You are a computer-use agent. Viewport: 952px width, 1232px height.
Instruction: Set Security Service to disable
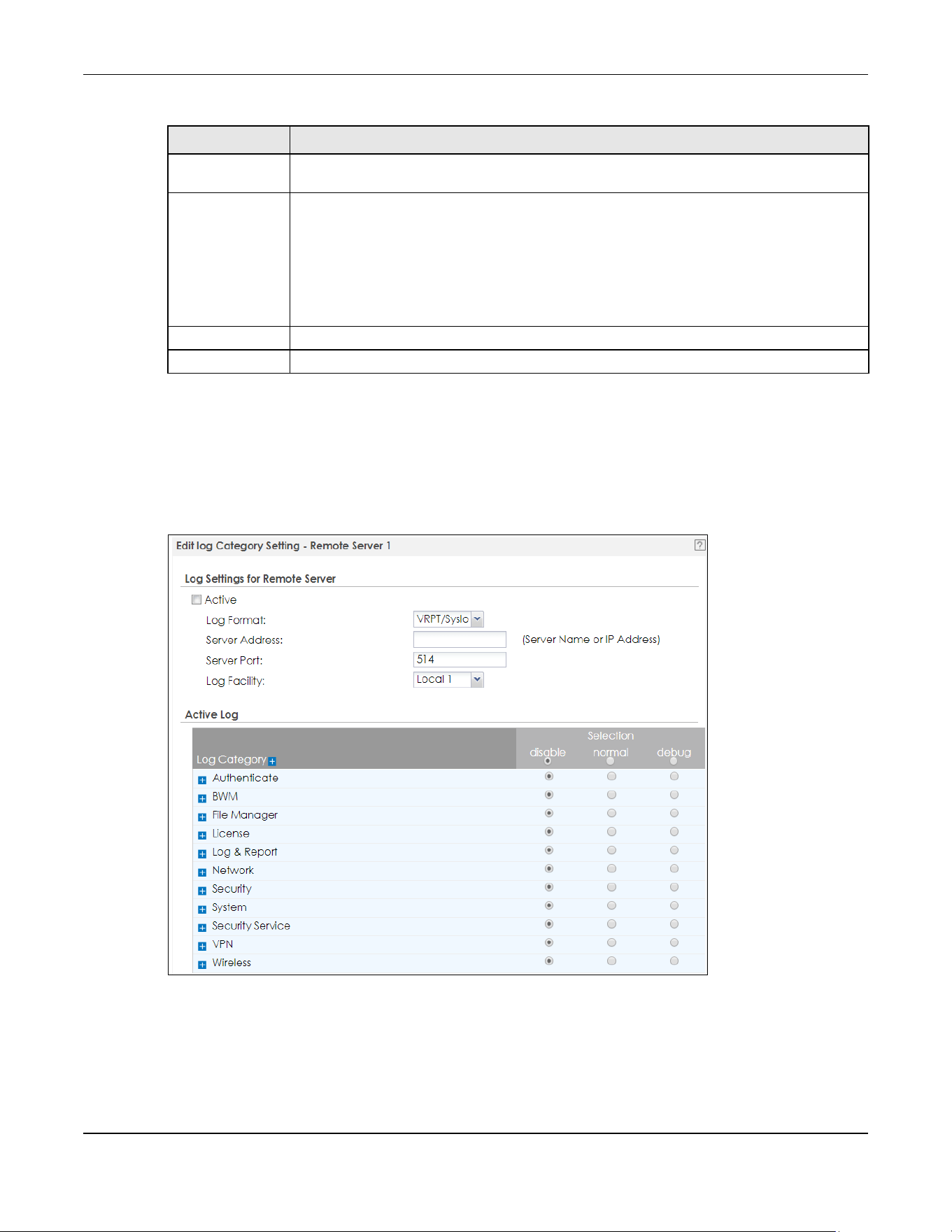549,924
